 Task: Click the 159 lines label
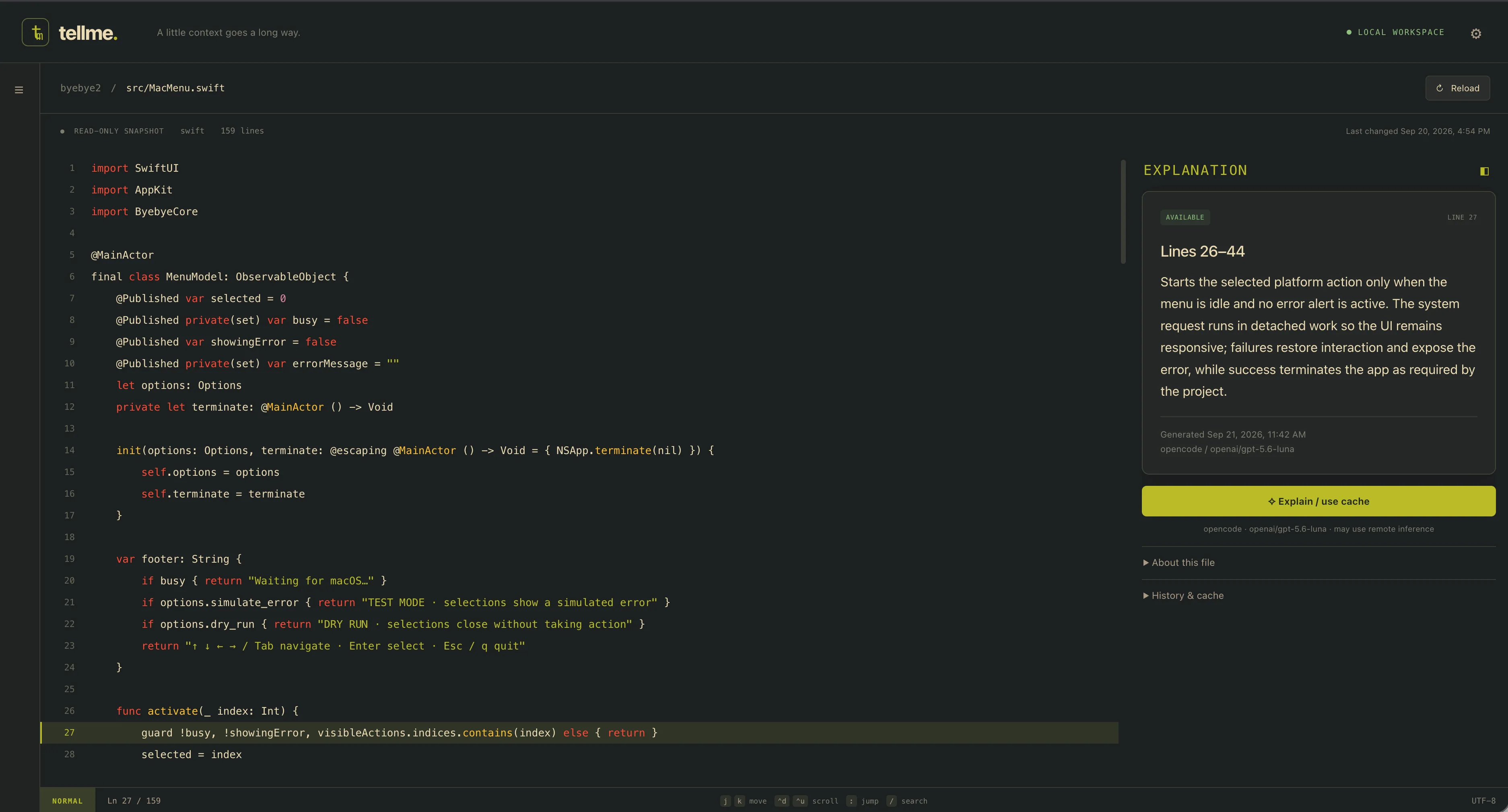242,131
